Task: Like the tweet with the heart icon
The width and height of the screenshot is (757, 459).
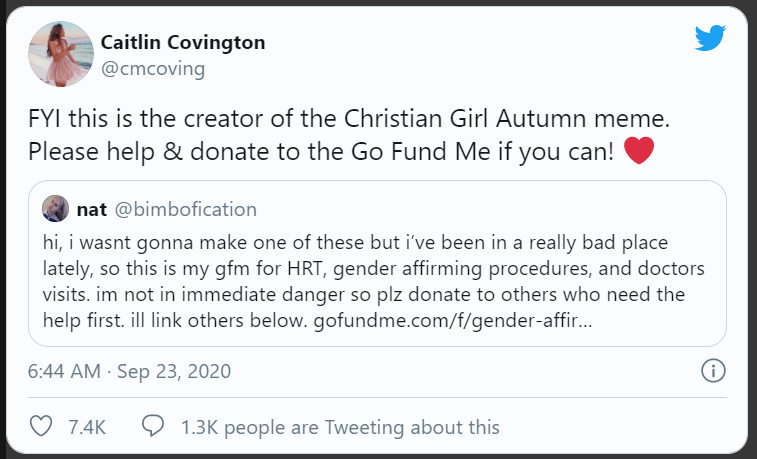Action: [41, 427]
